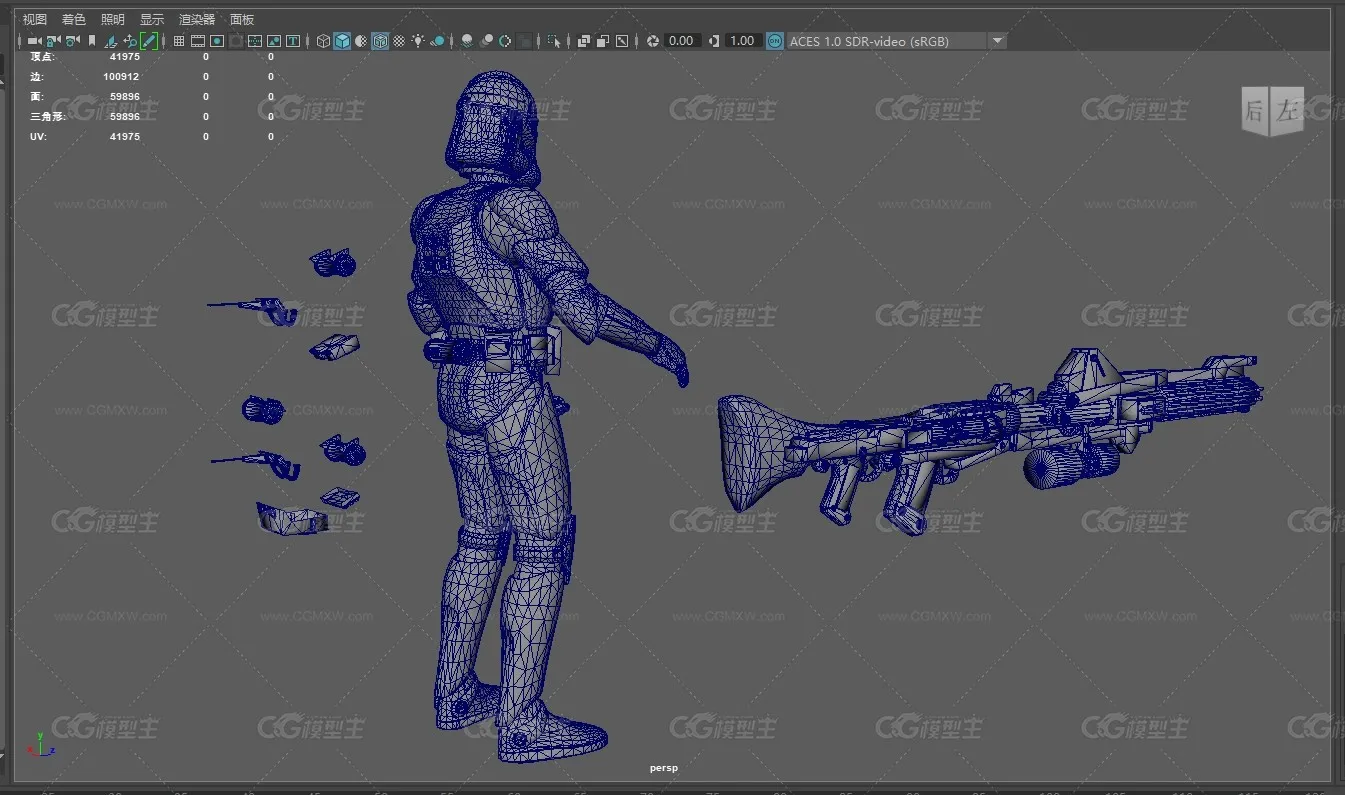1345x795 pixels.
Task: Click the Depth of Field icon
Action: pos(524,41)
